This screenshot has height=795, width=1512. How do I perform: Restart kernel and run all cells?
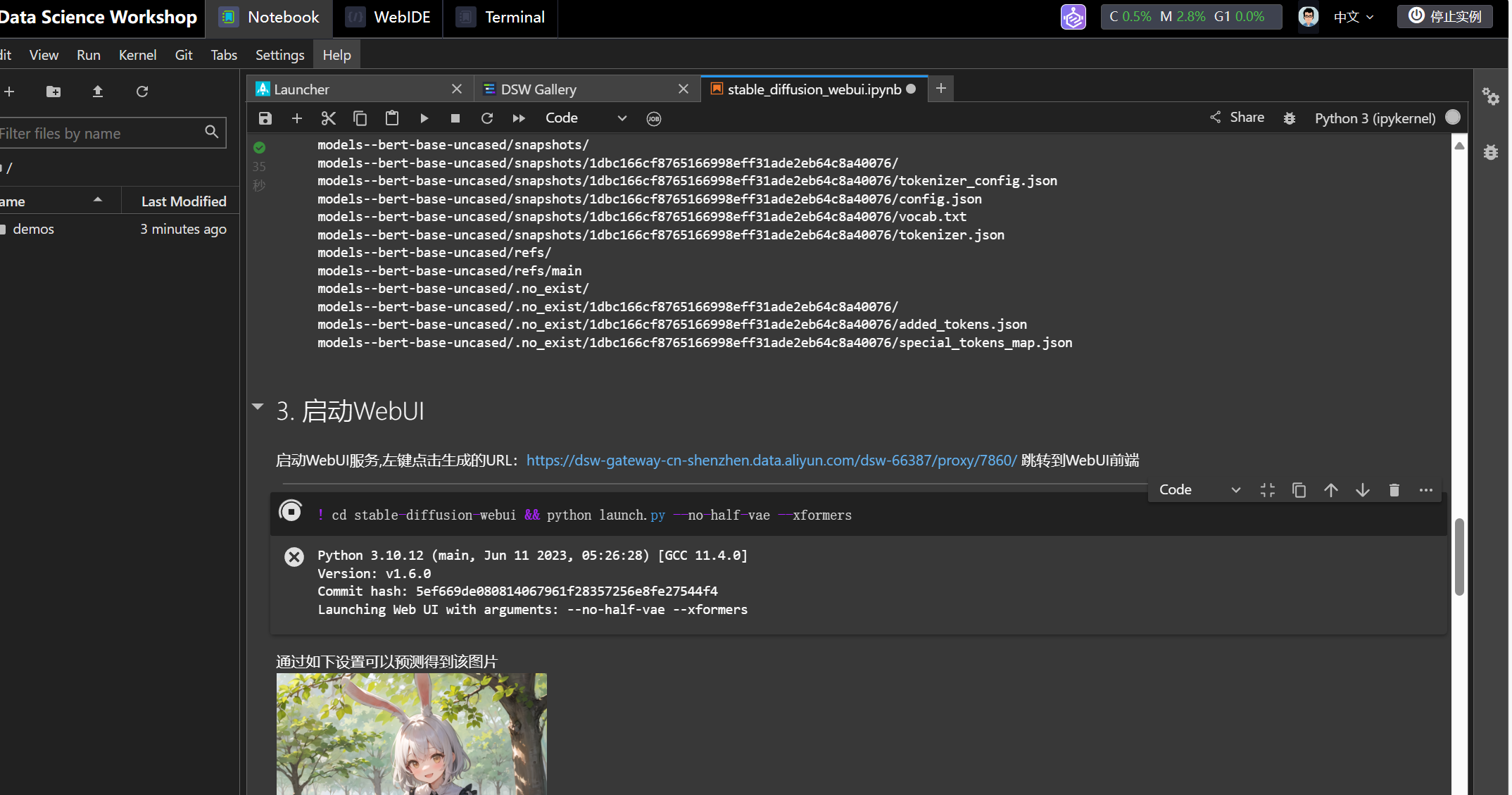click(x=519, y=118)
